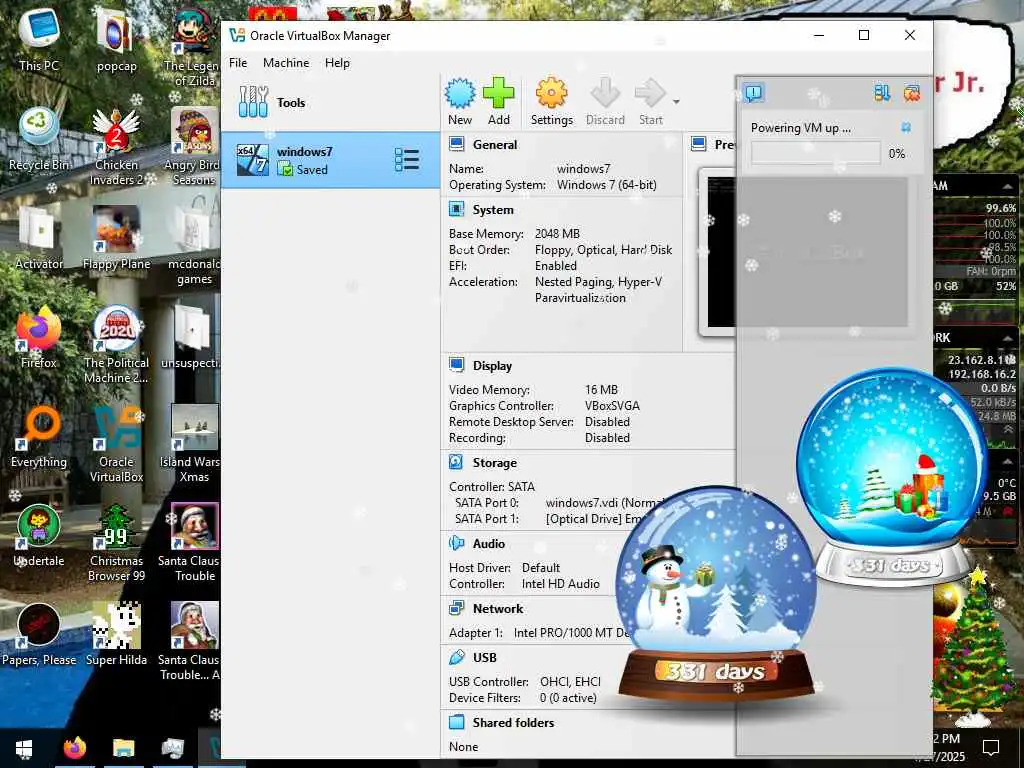Click the Shared folders section header link

[x=513, y=723]
